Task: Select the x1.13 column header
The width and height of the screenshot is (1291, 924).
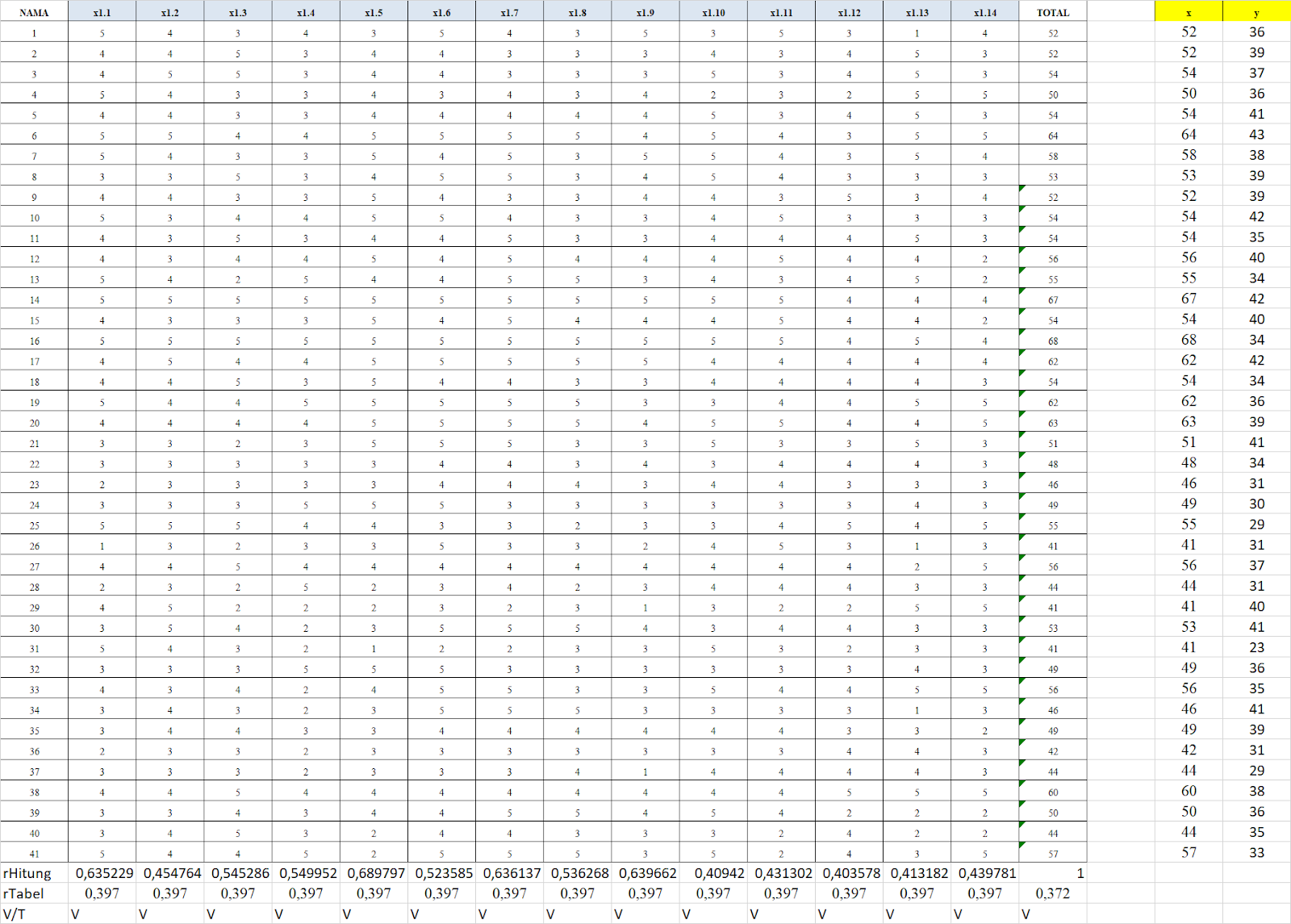Action: (917, 12)
